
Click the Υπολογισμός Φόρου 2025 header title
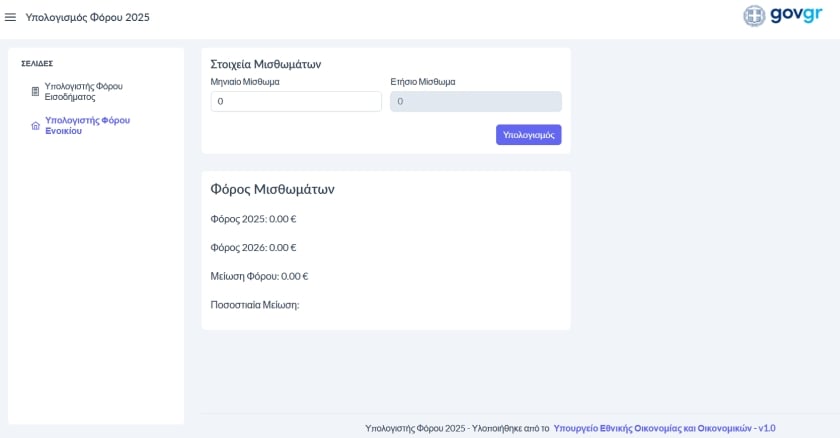tap(87, 17)
